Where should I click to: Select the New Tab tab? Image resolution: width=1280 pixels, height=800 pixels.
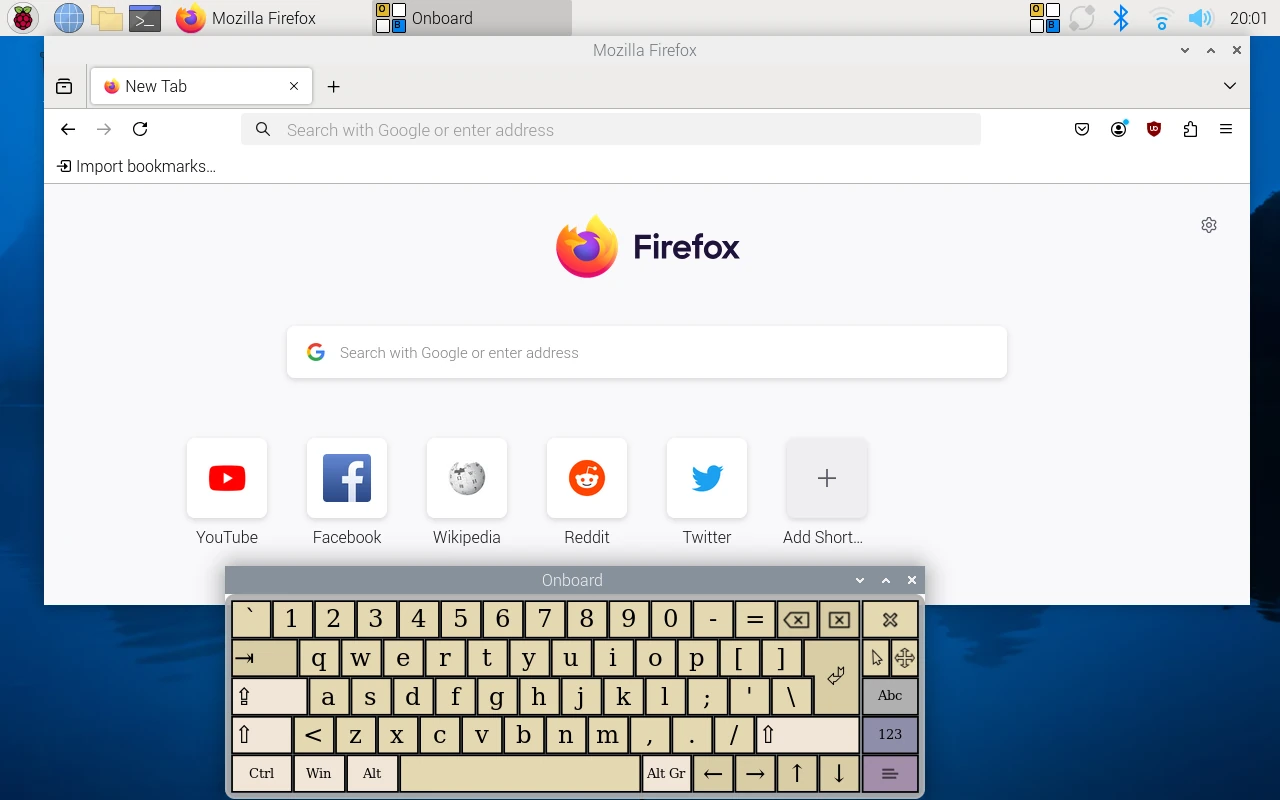201,86
